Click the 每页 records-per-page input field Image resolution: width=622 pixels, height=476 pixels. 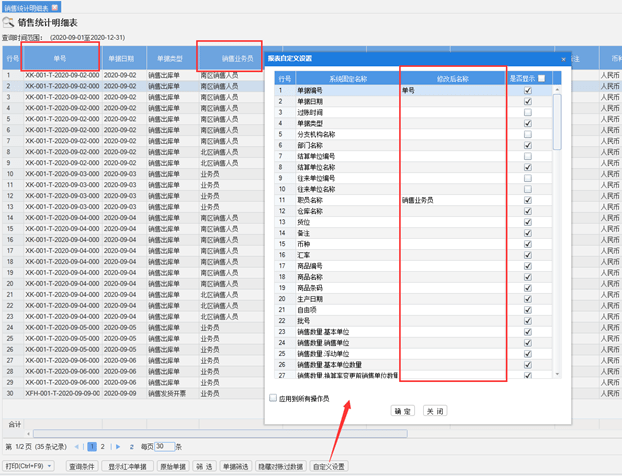[x=164, y=447]
